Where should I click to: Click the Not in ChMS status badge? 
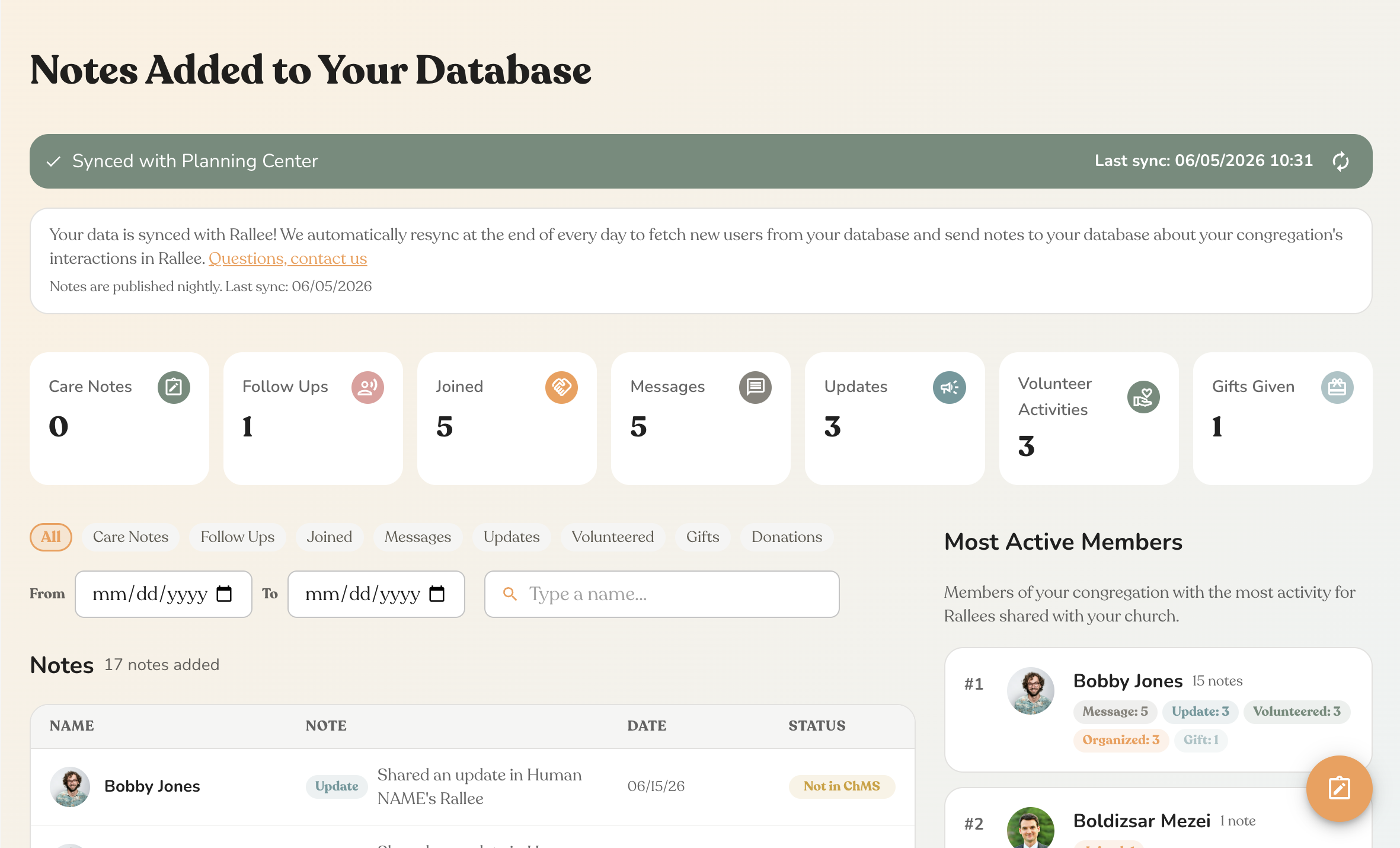[x=842, y=786]
